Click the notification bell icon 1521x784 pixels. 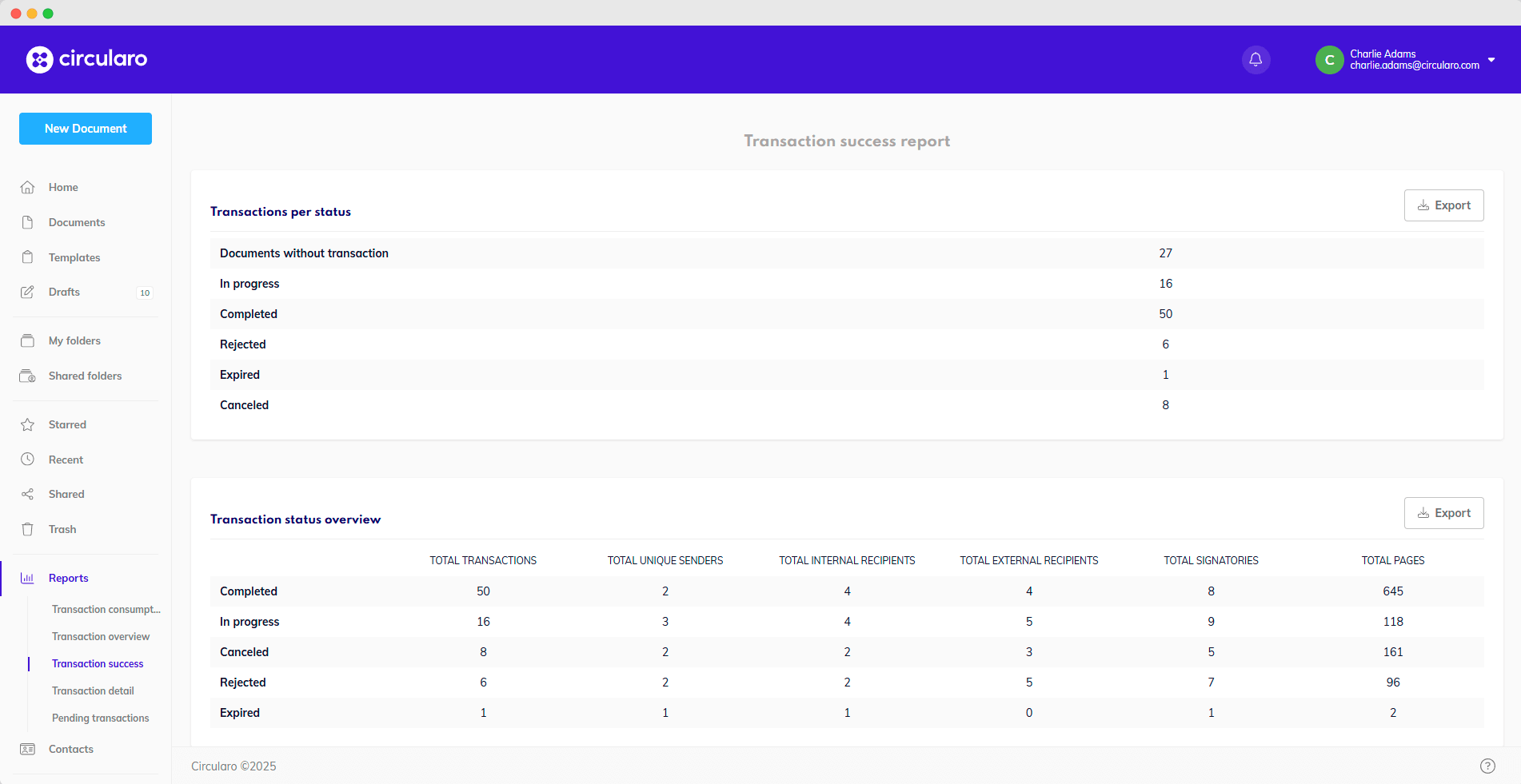click(x=1256, y=60)
